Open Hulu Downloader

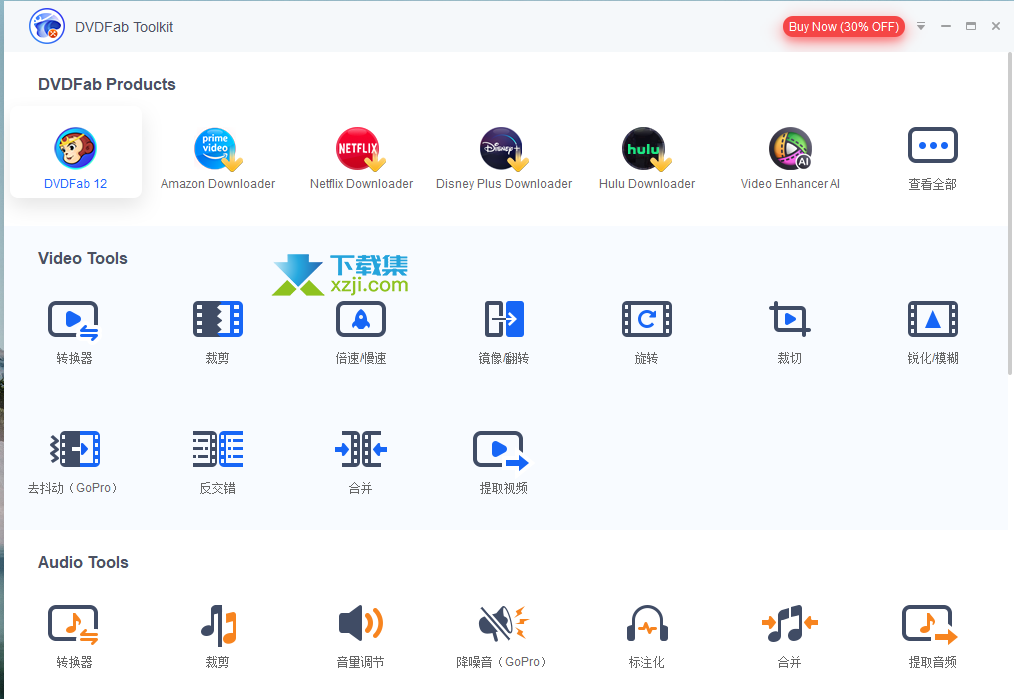[647, 158]
